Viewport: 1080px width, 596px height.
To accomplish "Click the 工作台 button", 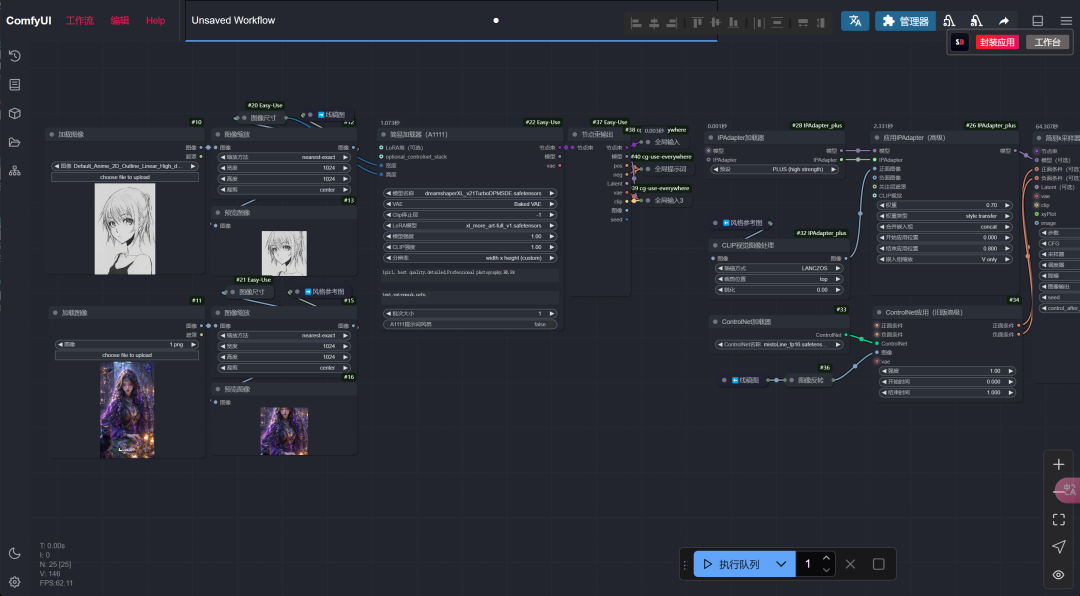I will click(1047, 43).
